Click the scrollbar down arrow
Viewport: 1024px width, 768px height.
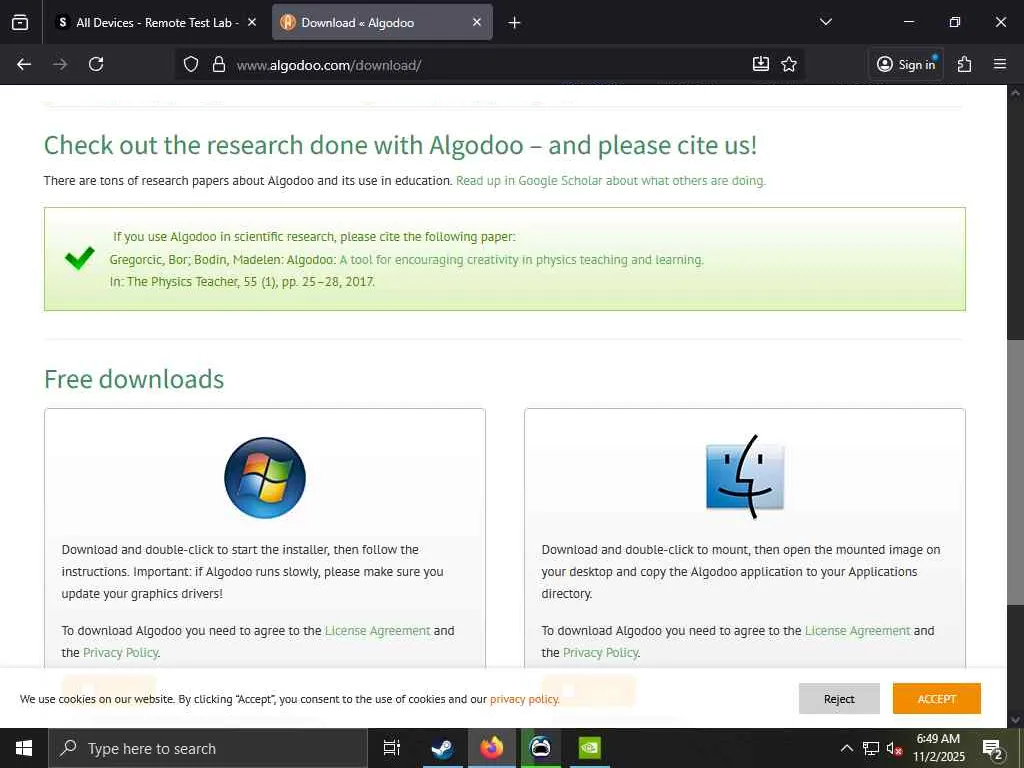[1015, 720]
